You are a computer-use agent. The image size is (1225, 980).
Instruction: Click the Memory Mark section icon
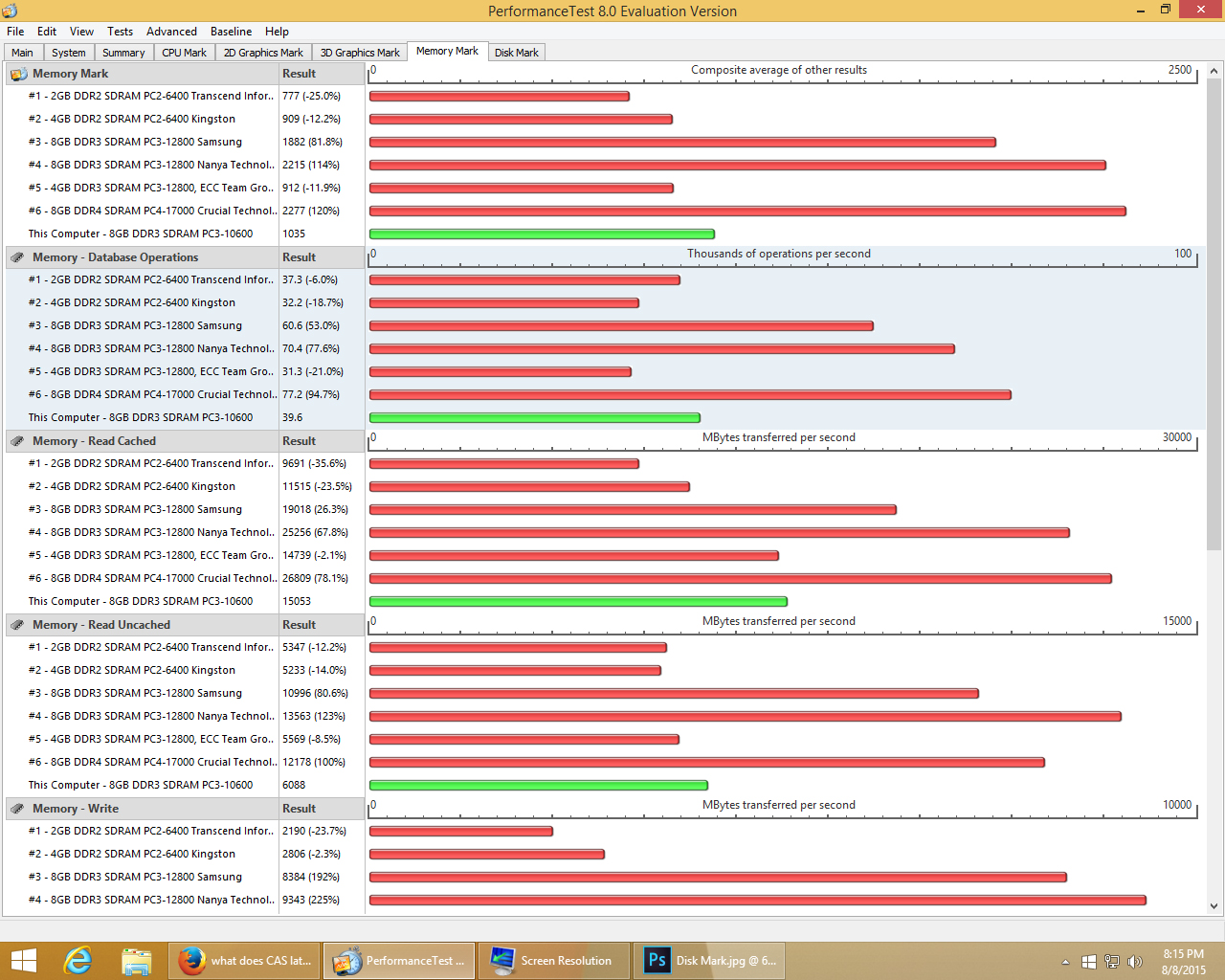click(18, 74)
